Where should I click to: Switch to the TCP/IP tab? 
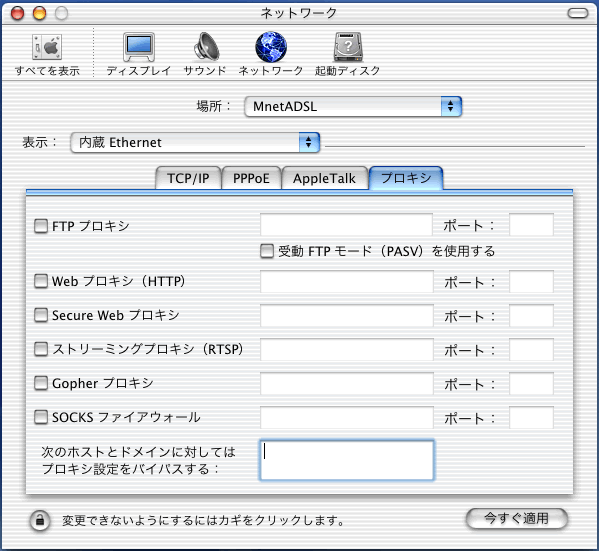pos(188,178)
